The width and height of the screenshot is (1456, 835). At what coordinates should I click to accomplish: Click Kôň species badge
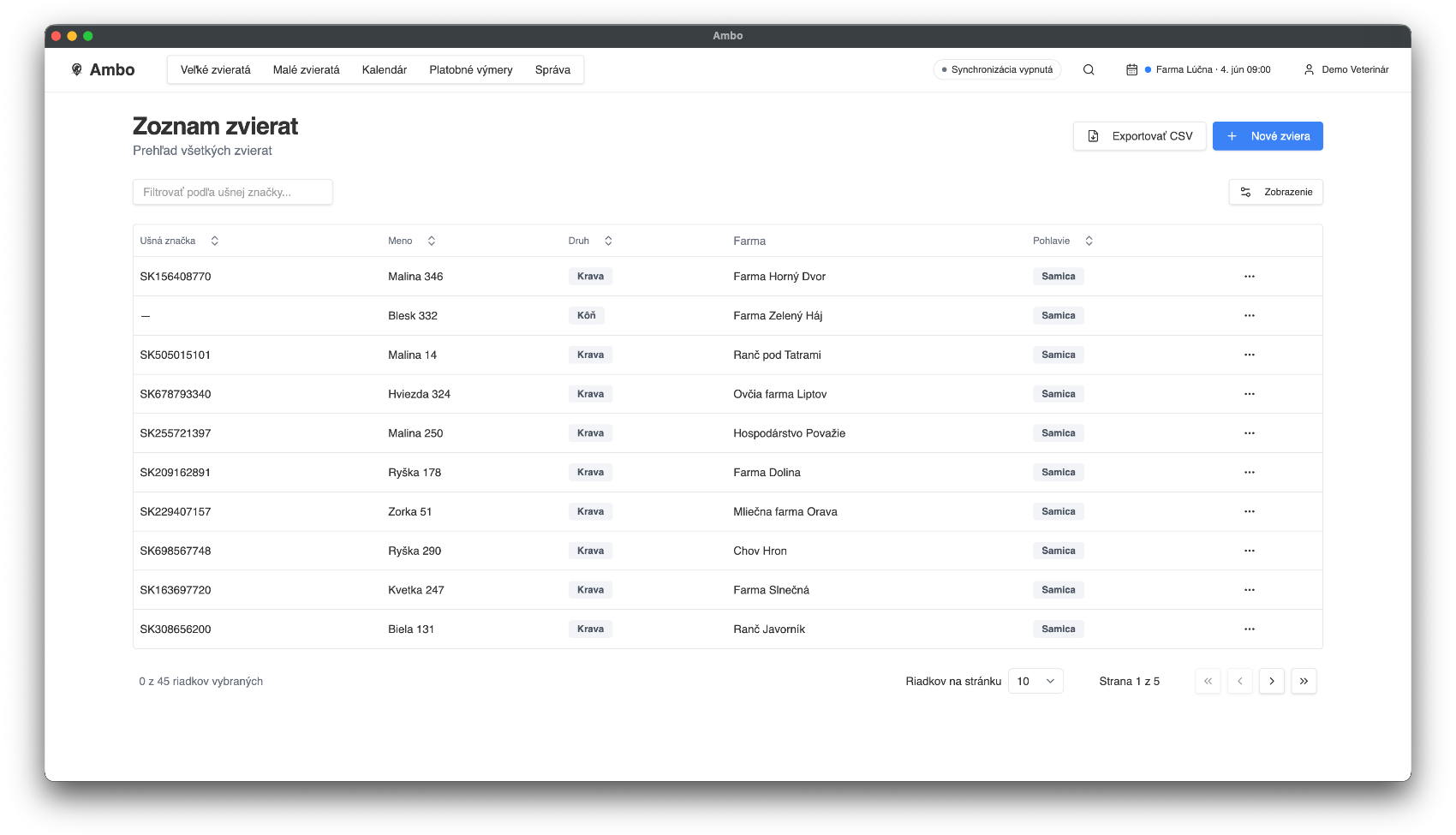(x=587, y=316)
